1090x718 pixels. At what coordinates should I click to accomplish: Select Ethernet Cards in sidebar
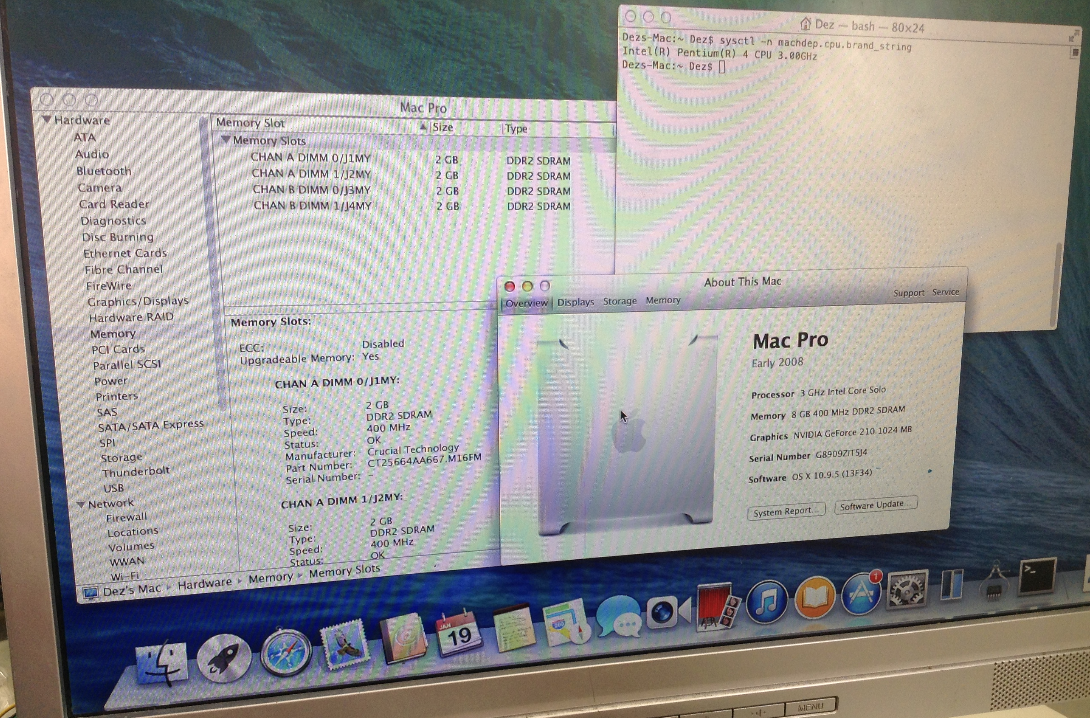(x=125, y=254)
